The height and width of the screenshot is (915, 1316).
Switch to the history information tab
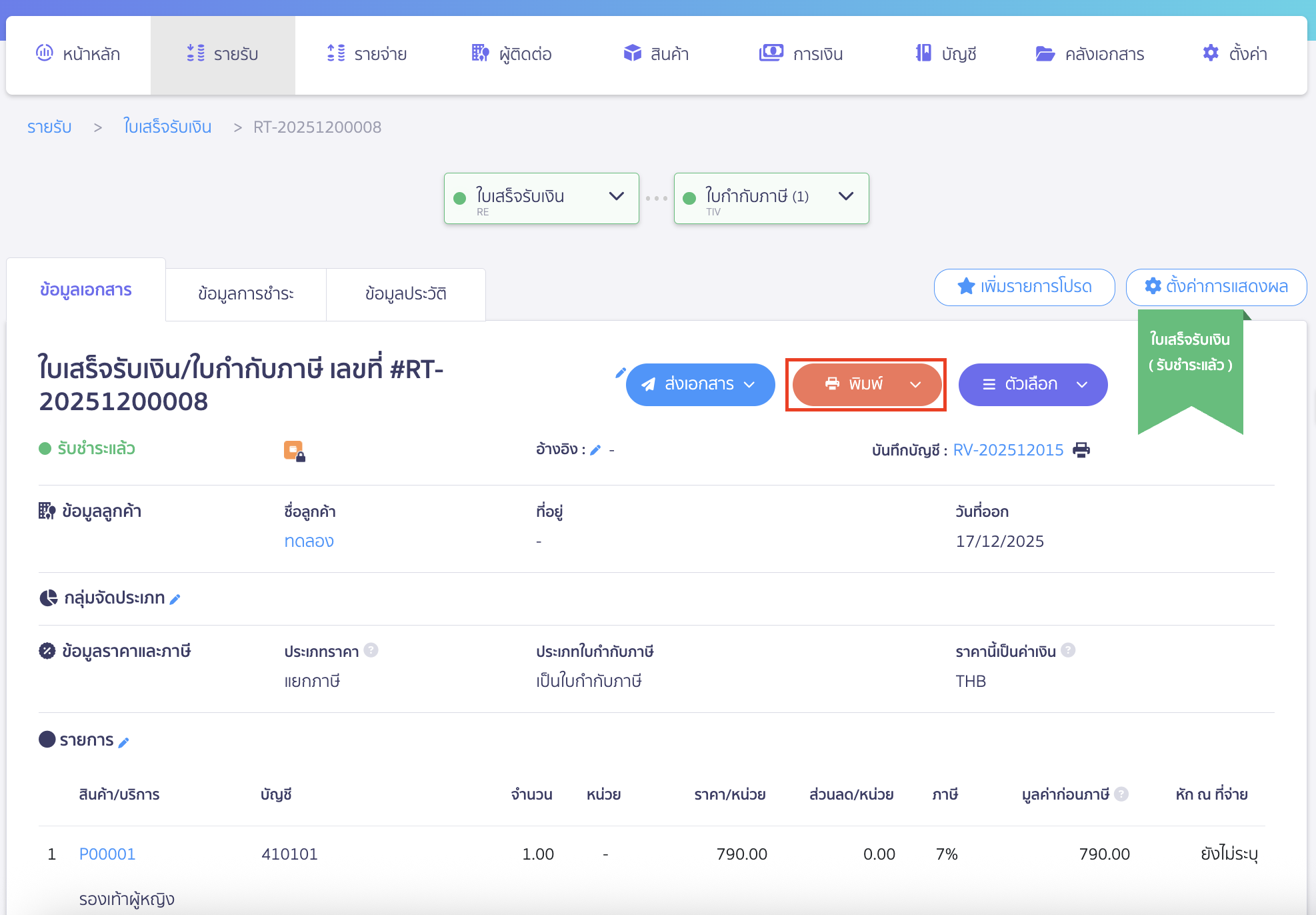(x=405, y=294)
